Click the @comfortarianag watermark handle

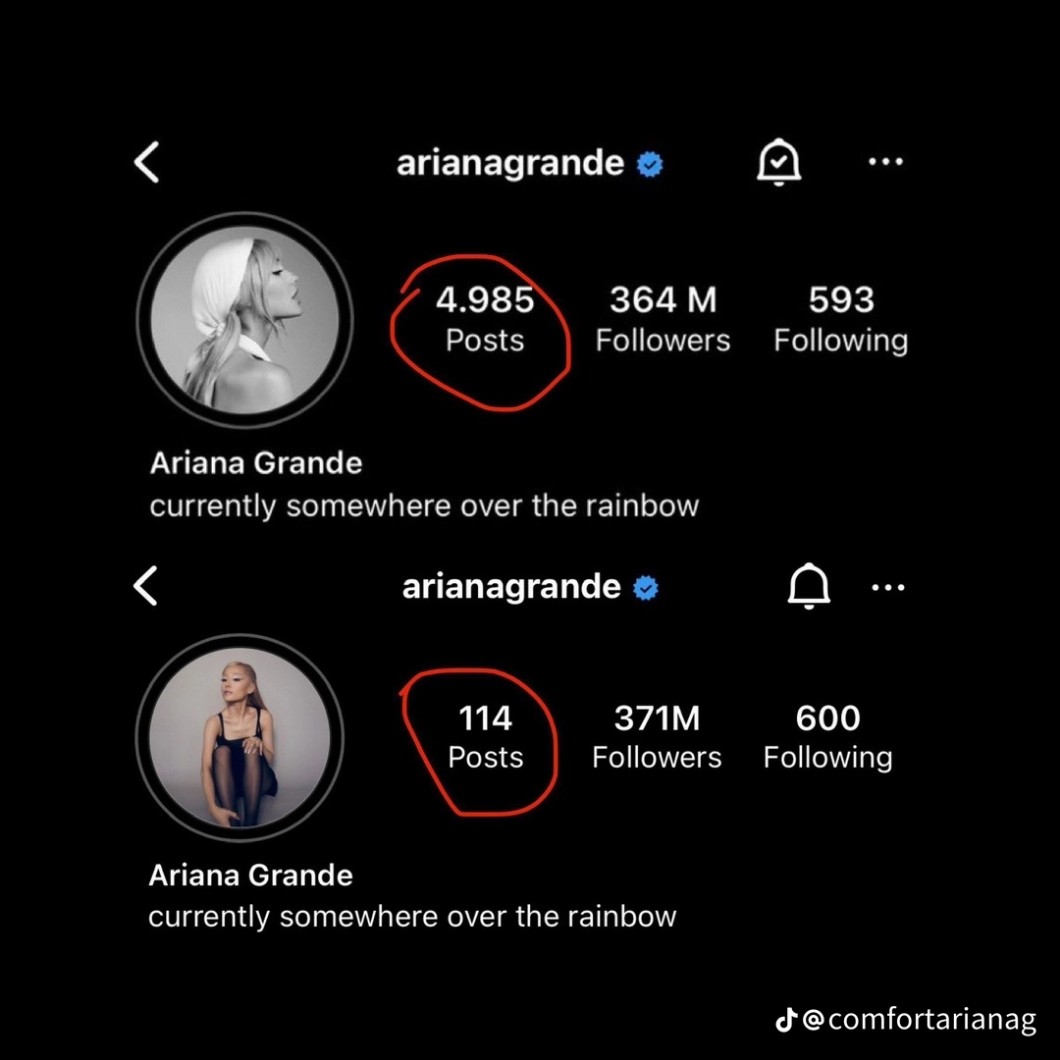pyautogui.click(x=919, y=1020)
